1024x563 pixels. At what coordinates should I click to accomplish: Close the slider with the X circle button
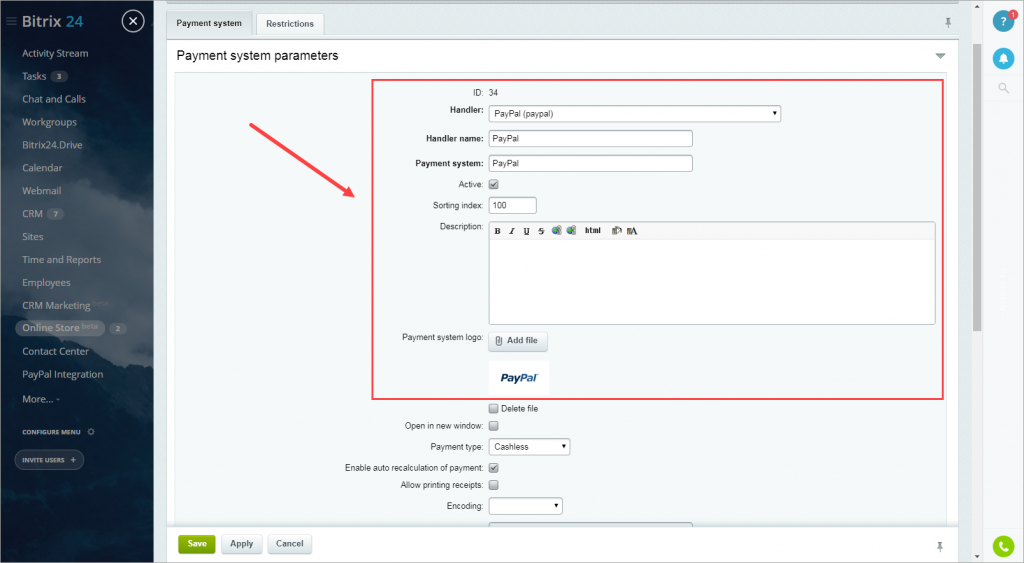click(133, 22)
